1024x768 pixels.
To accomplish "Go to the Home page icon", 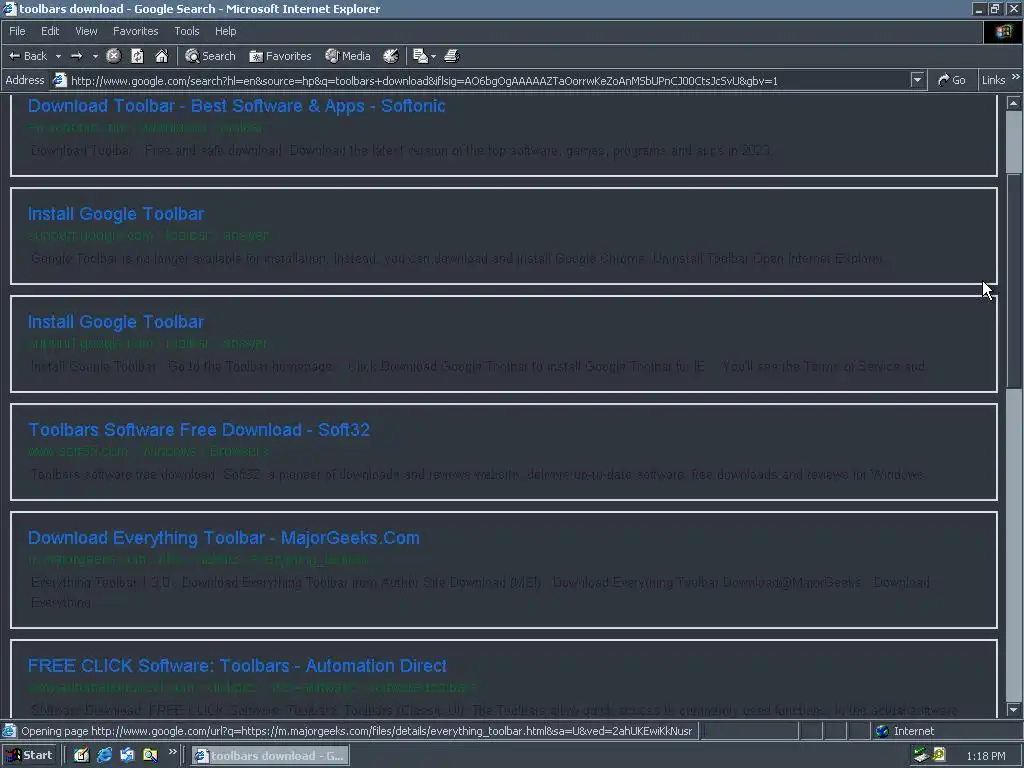I will 161,56.
